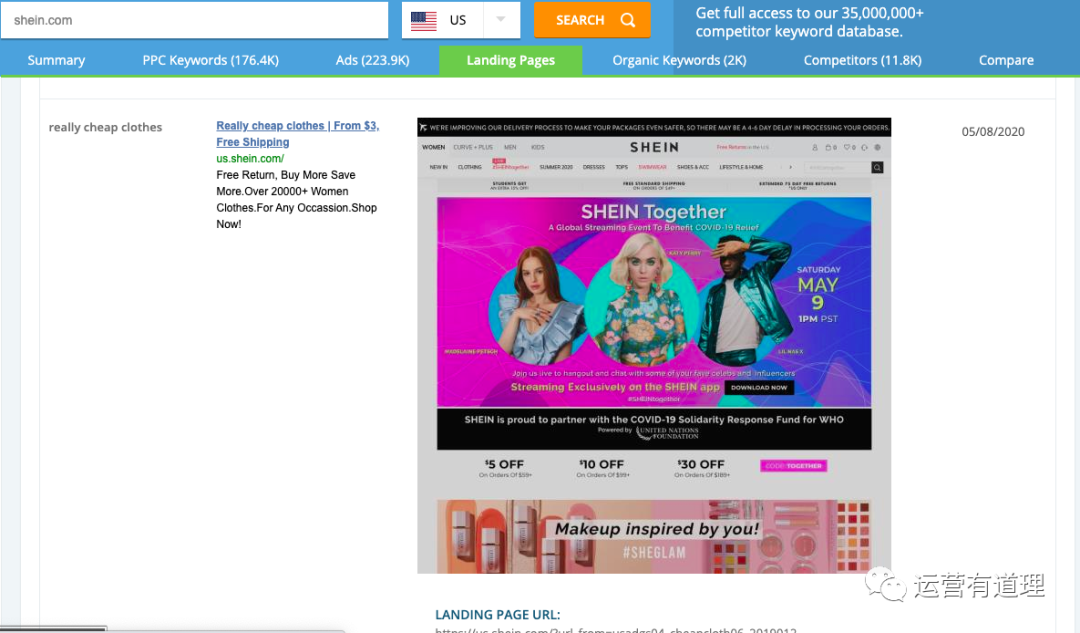Click the us.shein.com/ green display URL

(250, 158)
